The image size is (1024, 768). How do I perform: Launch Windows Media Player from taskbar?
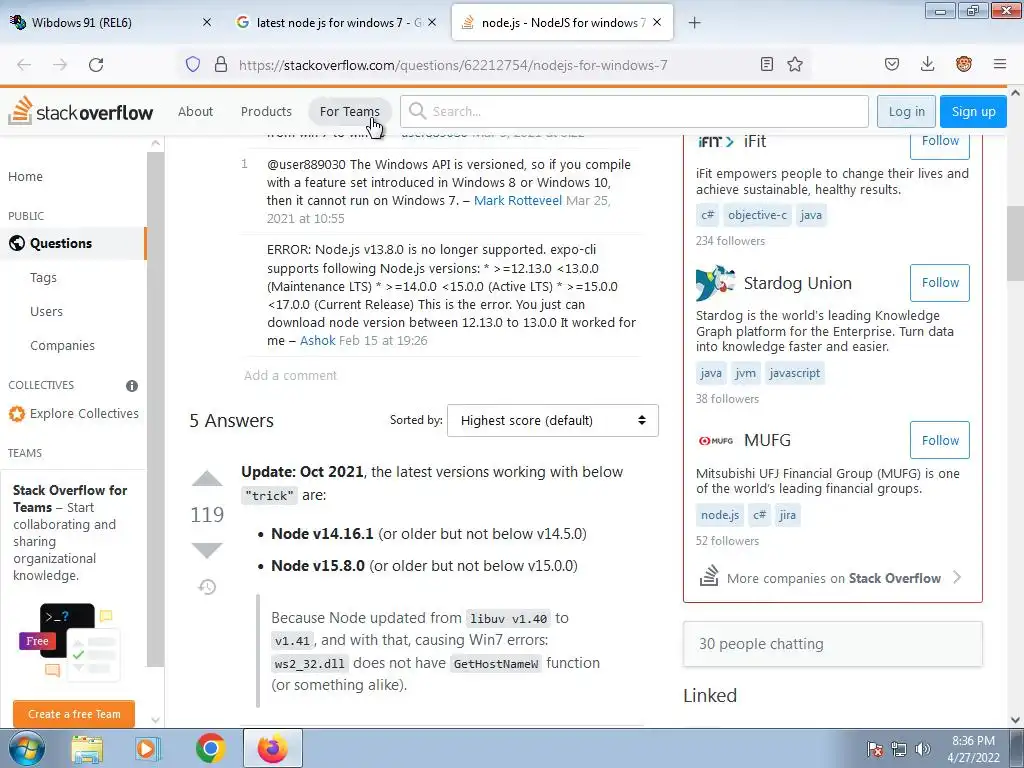coord(148,748)
